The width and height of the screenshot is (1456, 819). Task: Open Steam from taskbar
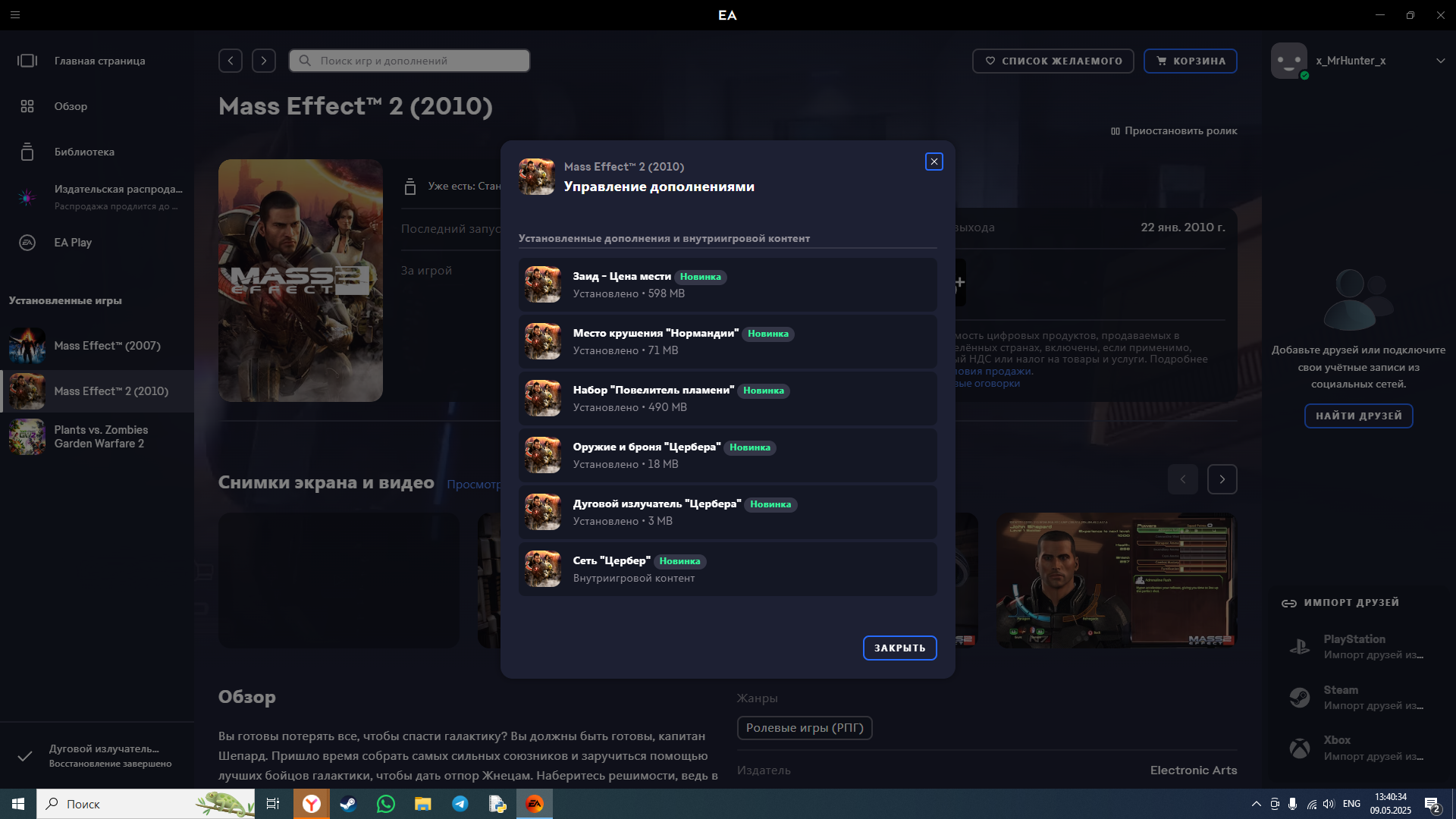click(348, 804)
